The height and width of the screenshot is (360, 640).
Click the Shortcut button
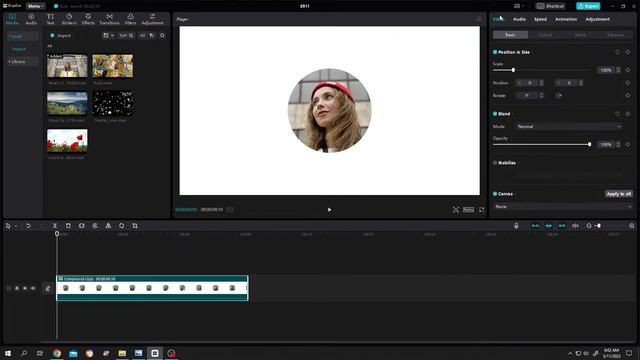pyautogui.click(x=551, y=6)
